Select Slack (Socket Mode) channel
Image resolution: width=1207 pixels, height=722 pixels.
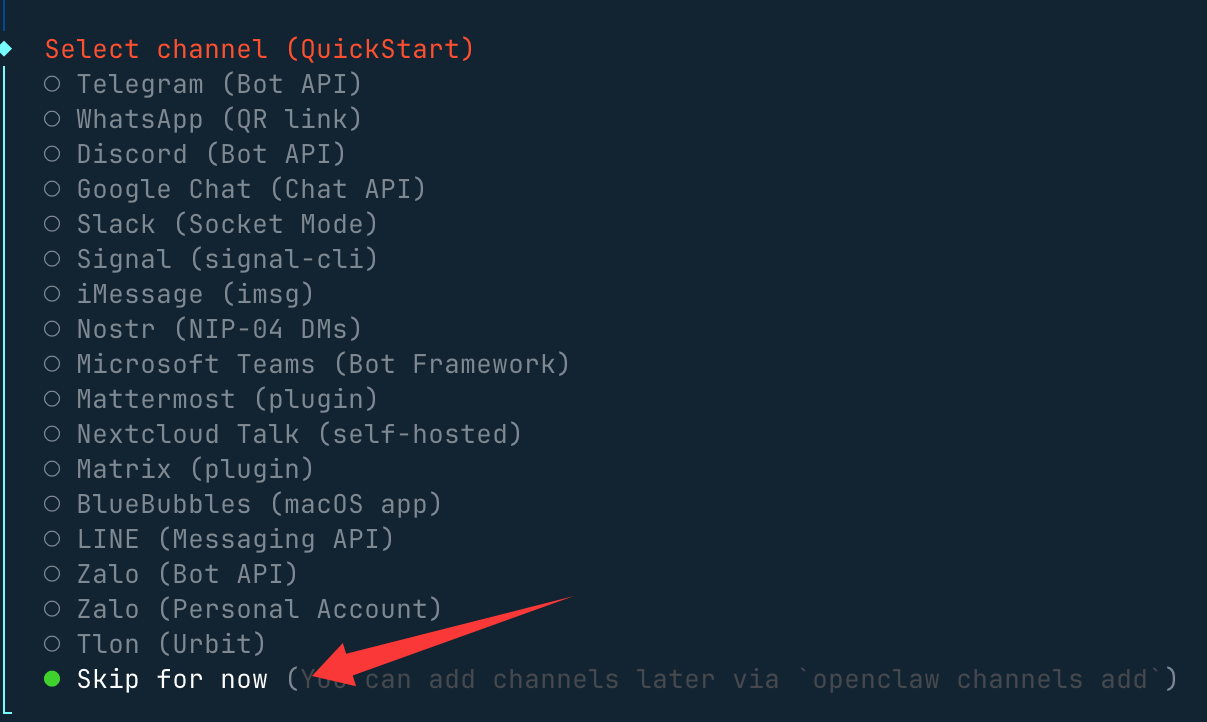click(x=52, y=225)
